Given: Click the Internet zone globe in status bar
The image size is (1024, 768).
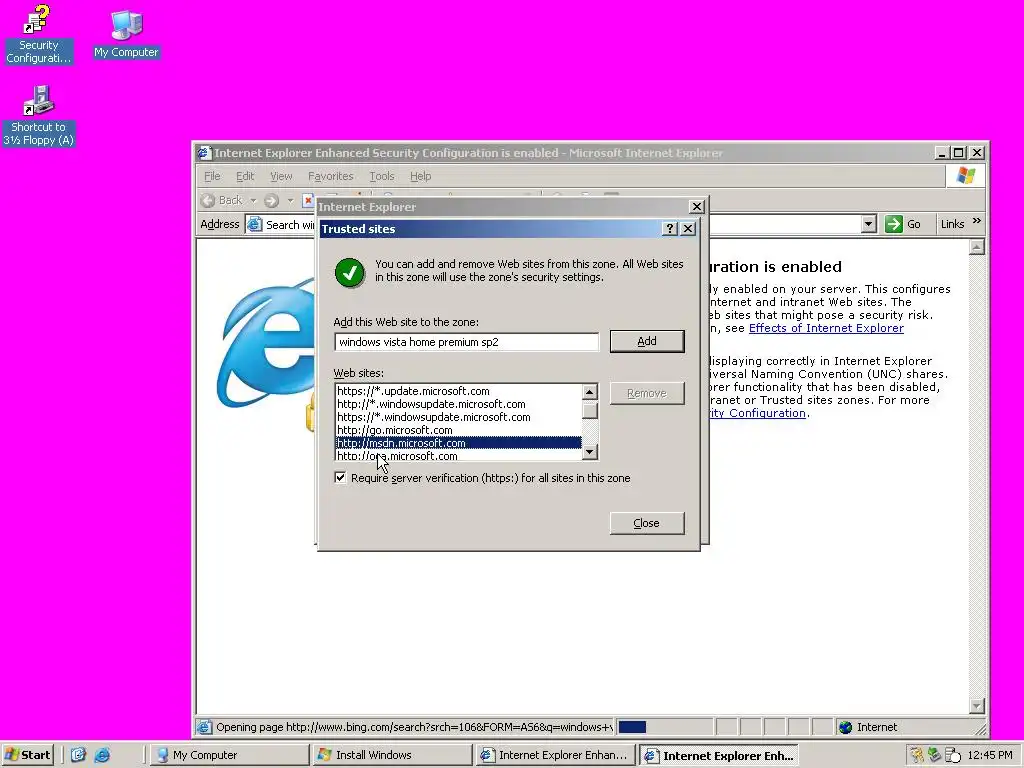Looking at the screenshot, I should pyautogui.click(x=845, y=727).
